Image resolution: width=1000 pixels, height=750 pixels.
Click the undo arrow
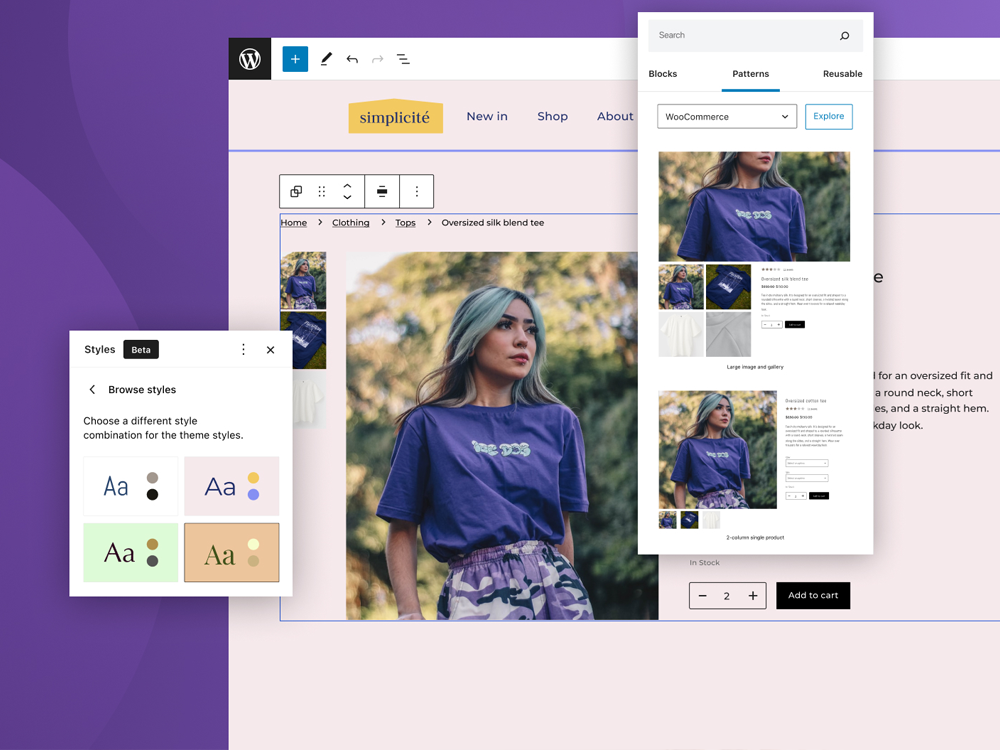tap(352, 59)
